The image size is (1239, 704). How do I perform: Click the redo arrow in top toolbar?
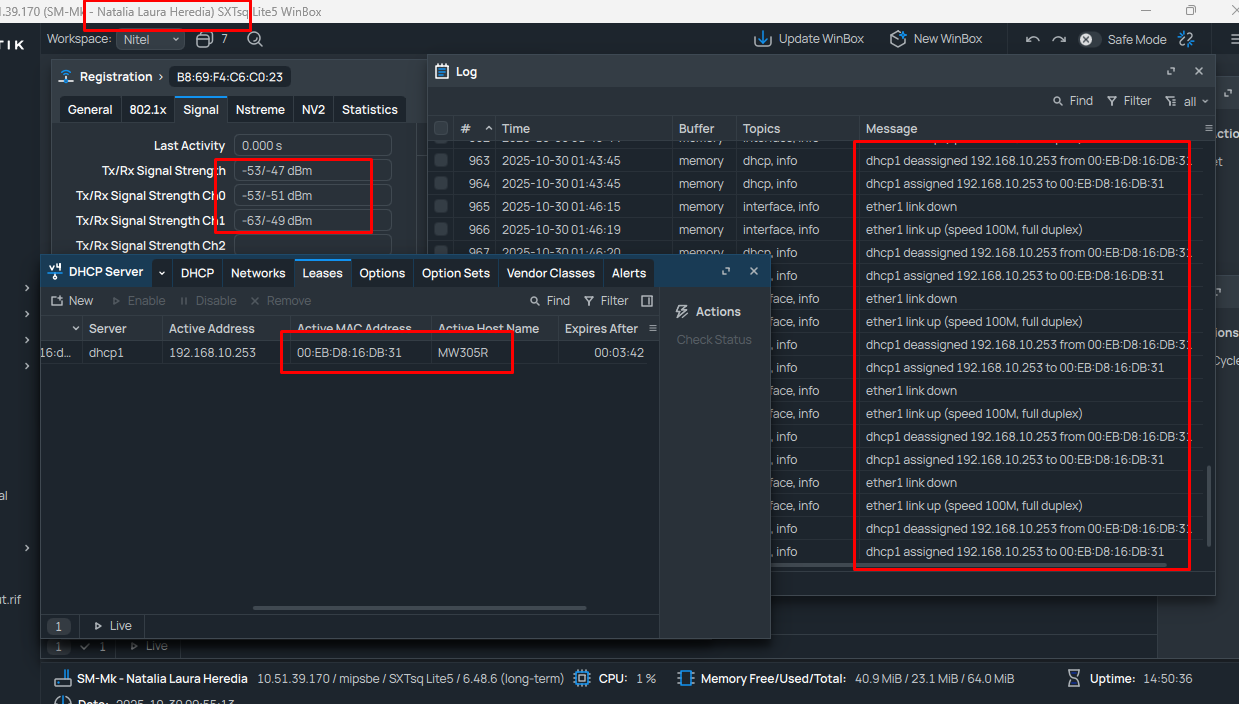point(1059,40)
